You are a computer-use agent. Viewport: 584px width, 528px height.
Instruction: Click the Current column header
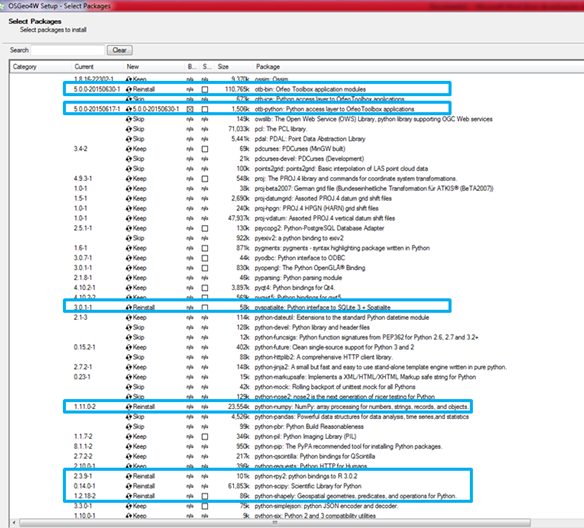[97, 67]
